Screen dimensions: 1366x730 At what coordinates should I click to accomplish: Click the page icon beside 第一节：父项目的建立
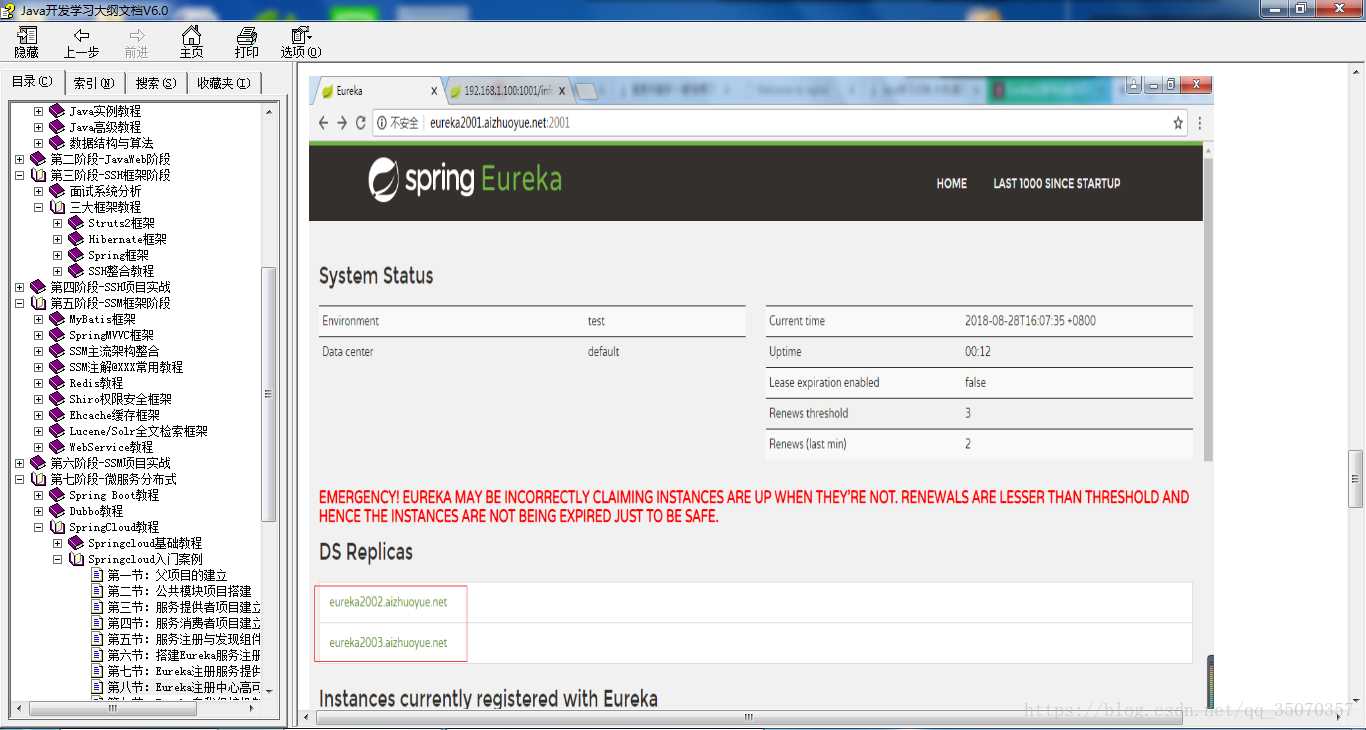click(97, 575)
